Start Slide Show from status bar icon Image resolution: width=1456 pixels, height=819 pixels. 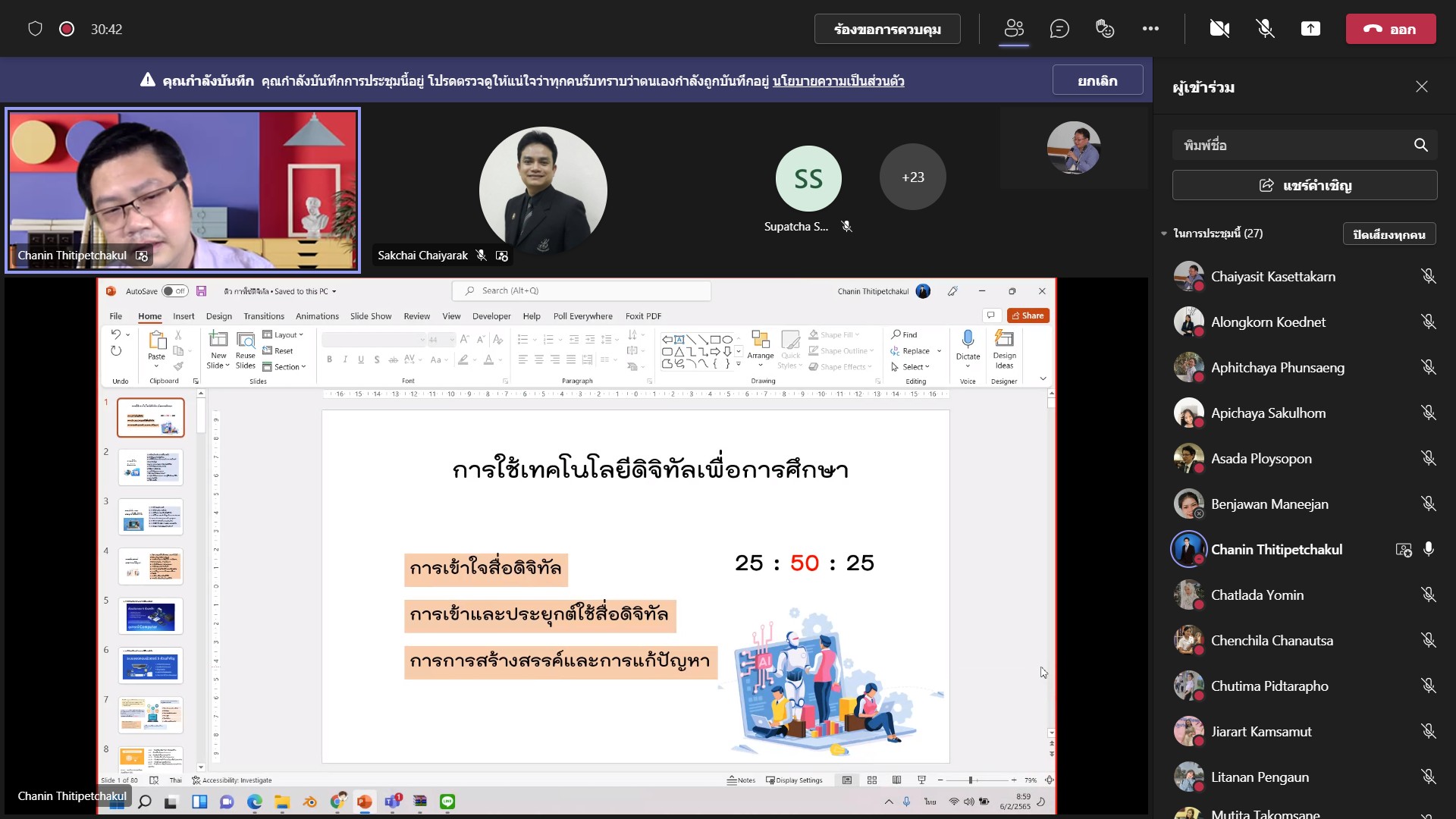(x=922, y=780)
